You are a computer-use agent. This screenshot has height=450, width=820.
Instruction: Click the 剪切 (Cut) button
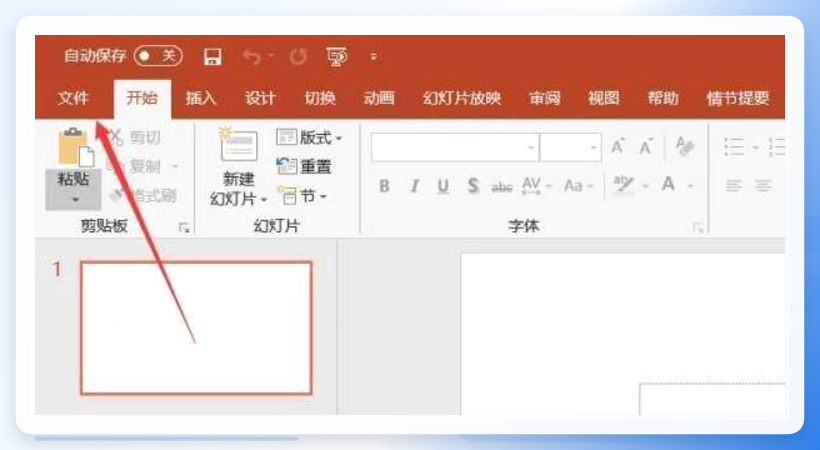(135, 138)
